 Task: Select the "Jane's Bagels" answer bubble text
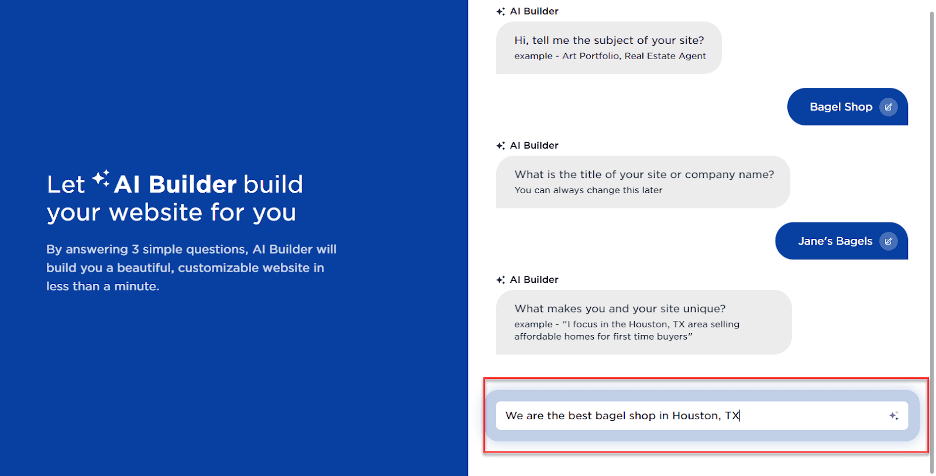(x=834, y=241)
